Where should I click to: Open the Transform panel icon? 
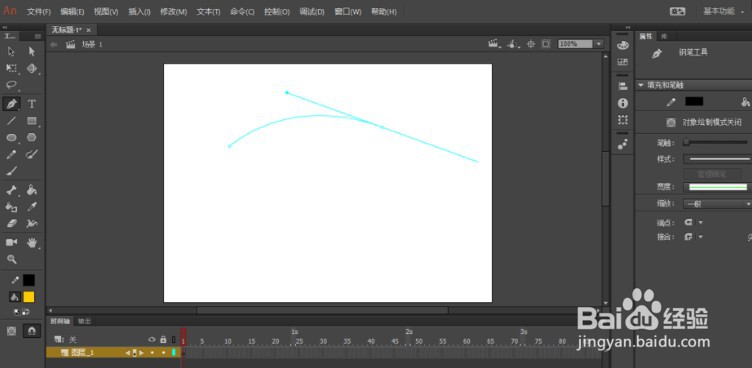point(623,120)
